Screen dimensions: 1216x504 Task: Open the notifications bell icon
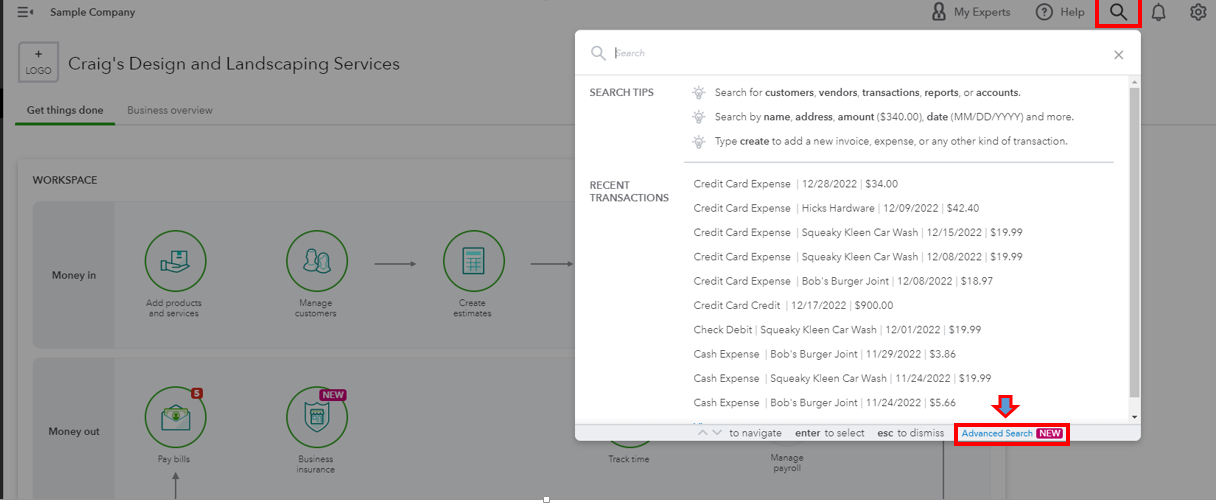(1158, 12)
